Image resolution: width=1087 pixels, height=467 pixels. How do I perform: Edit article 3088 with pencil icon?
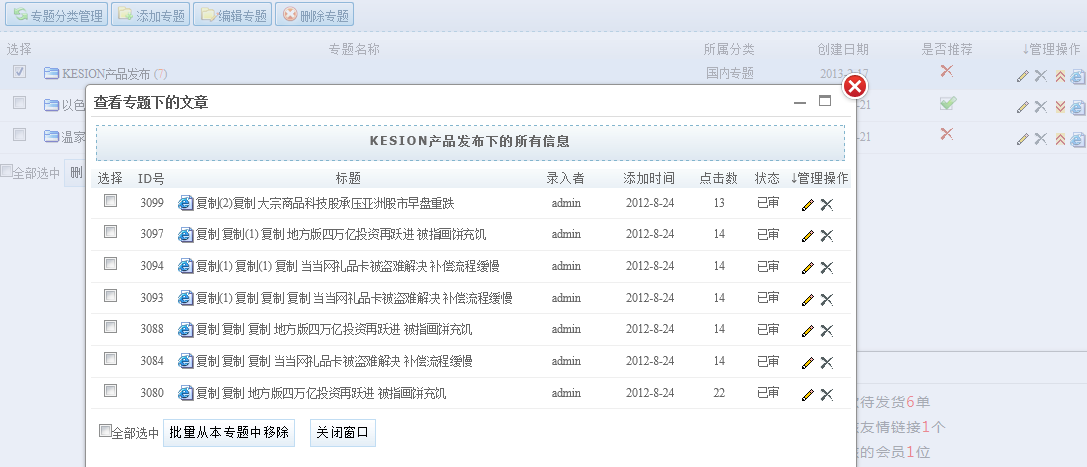pos(807,331)
